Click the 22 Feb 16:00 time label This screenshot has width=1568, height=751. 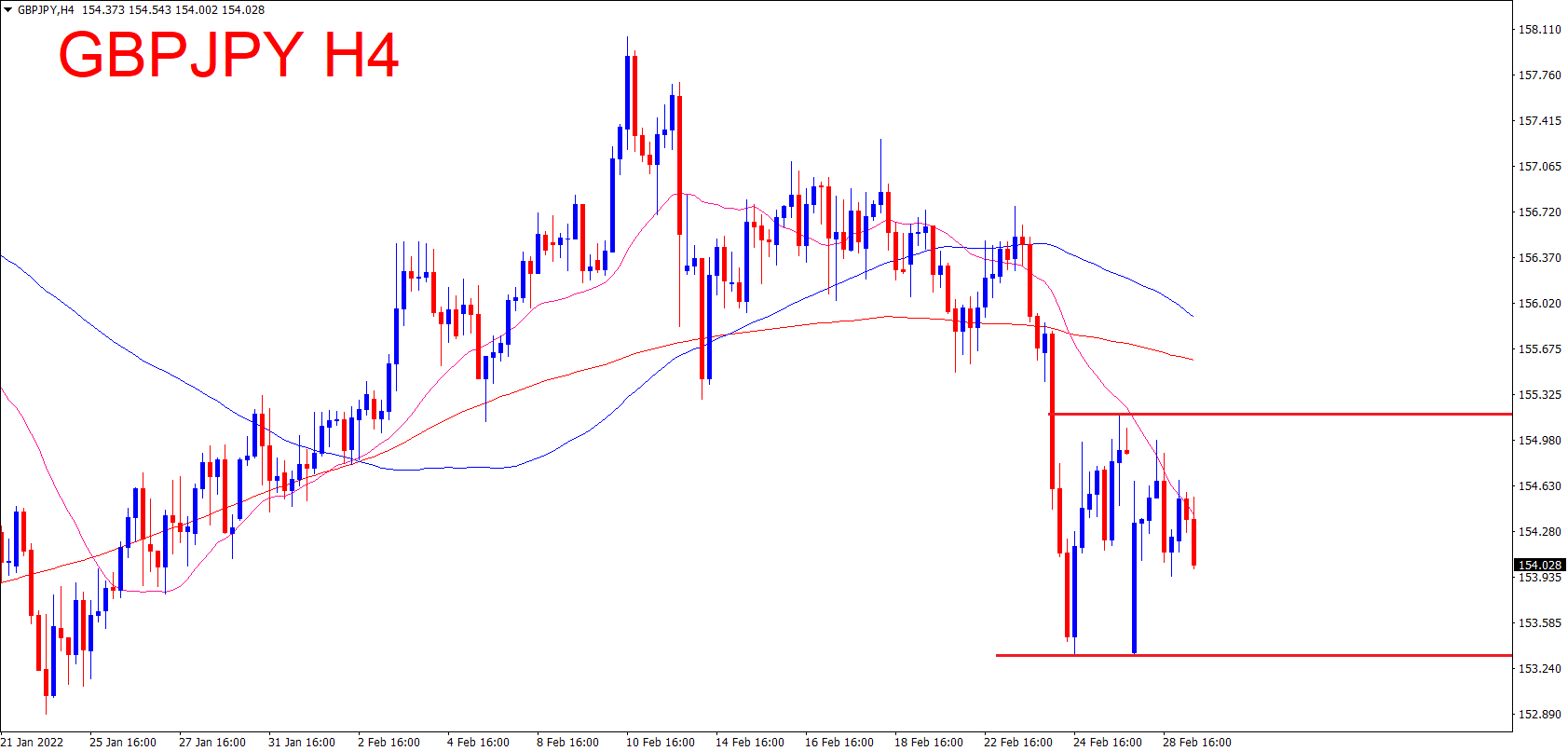(1018, 743)
